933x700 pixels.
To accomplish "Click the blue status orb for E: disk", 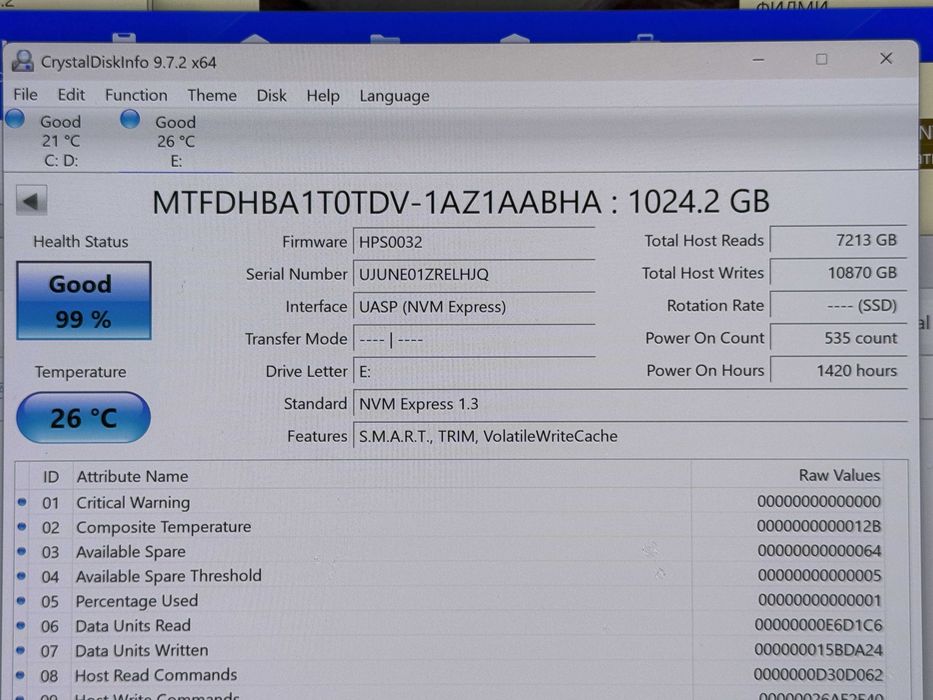I will (x=130, y=119).
